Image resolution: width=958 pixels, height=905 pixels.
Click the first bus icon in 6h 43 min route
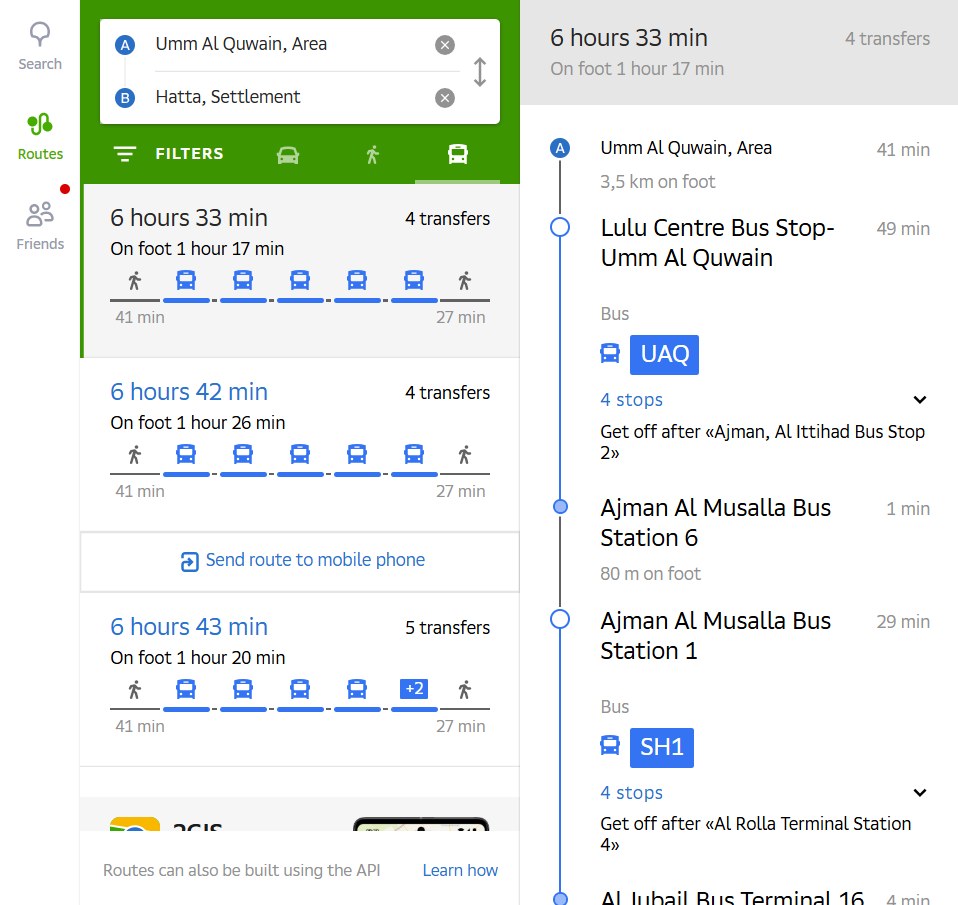(x=186, y=689)
